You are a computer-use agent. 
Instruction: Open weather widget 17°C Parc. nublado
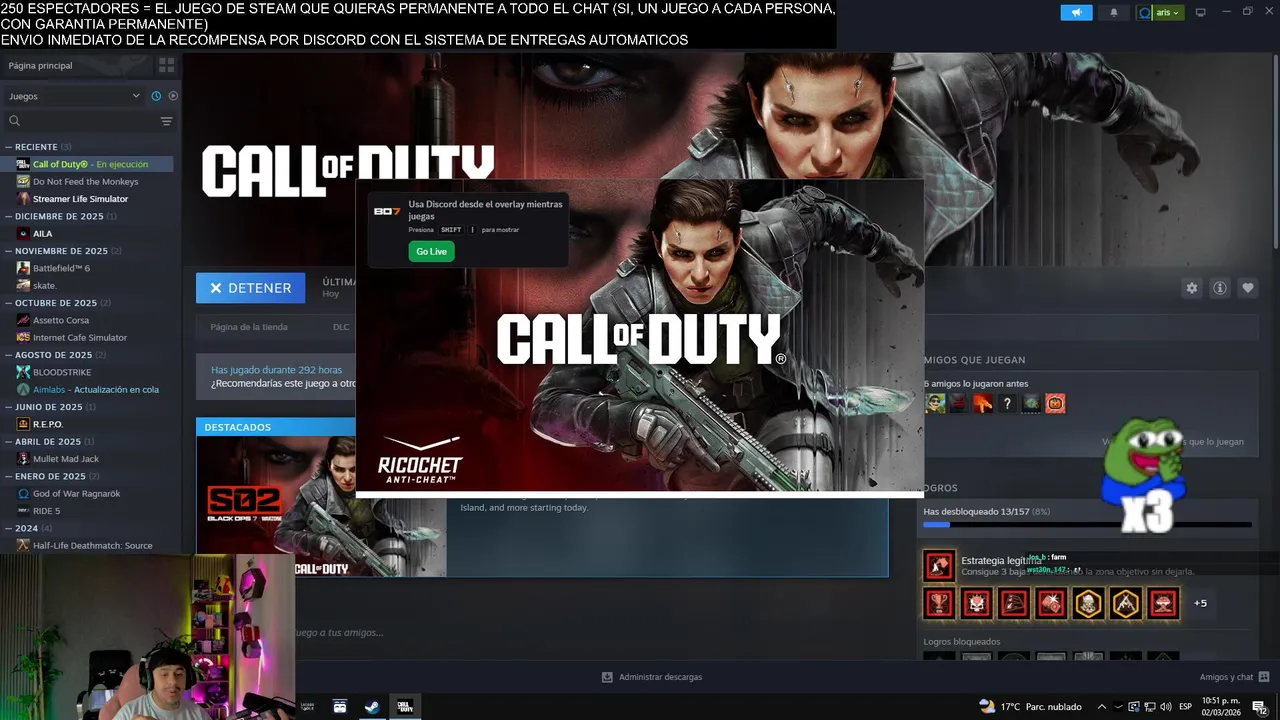[1031, 706]
